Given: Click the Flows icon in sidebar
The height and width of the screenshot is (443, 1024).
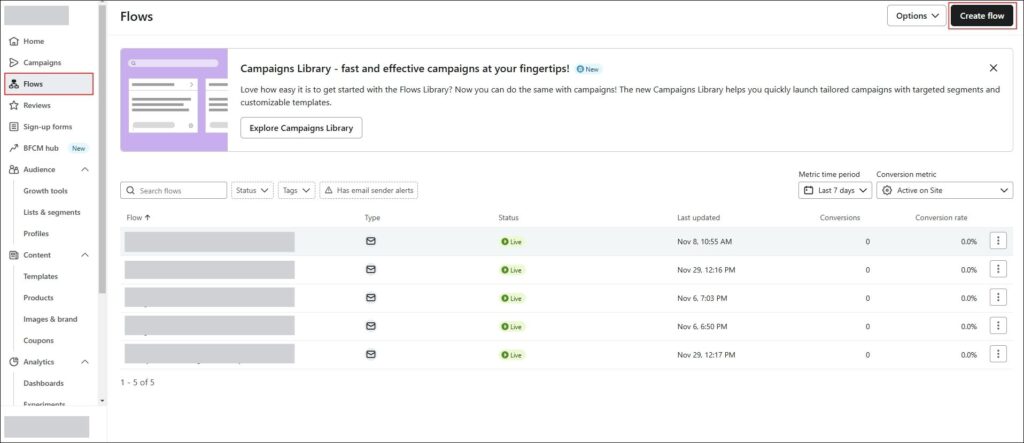Looking at the screenshot, I should pyautogui.click(x=14, y=84).
